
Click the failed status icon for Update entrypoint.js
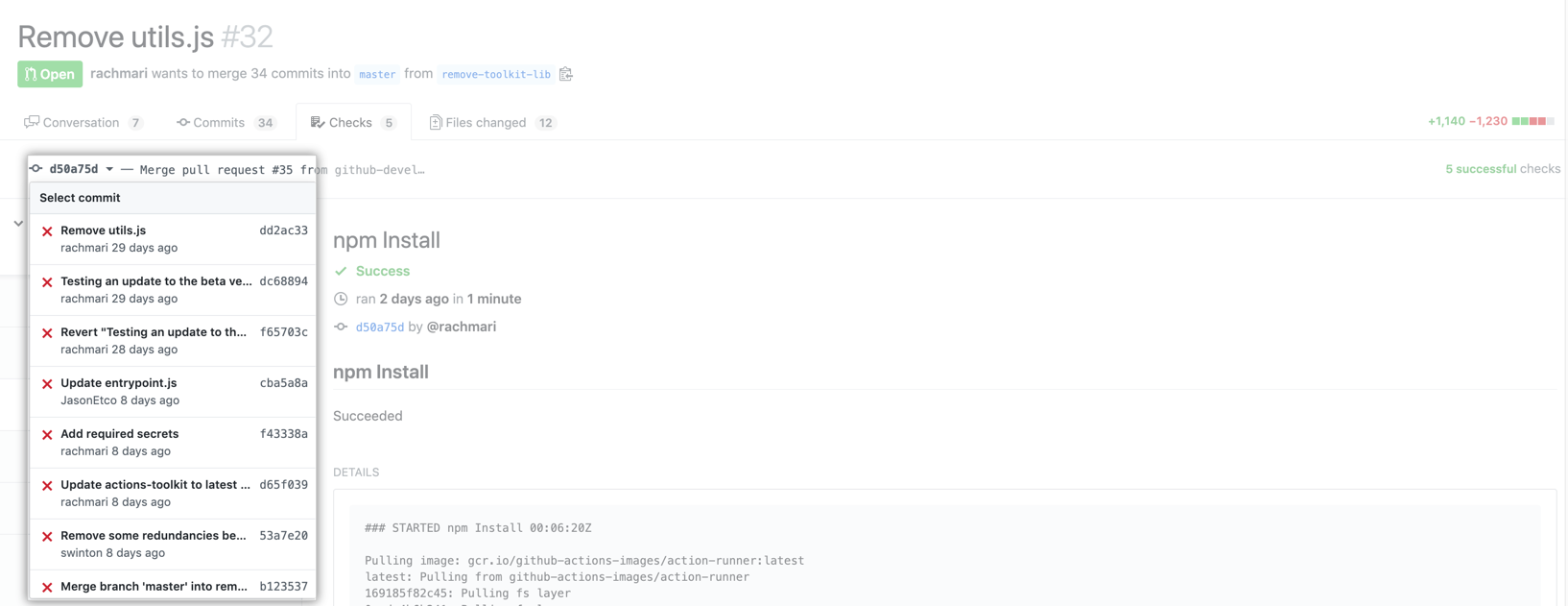tap(47, 384)
